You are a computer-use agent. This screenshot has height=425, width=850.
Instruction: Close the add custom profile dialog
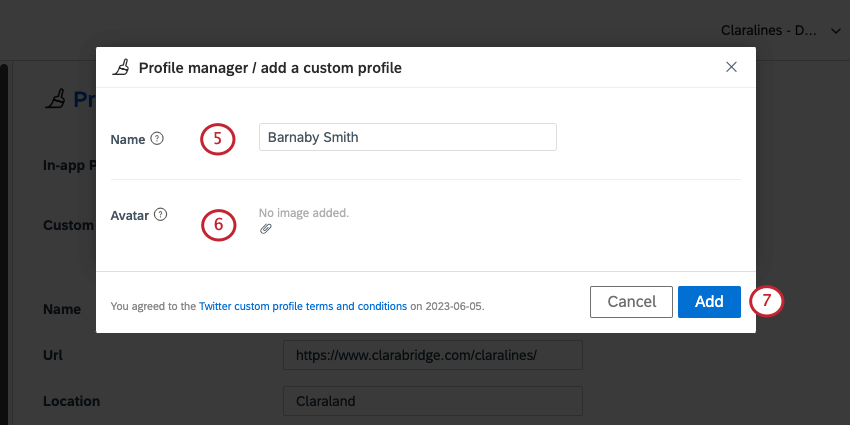[x=731, y=67]
